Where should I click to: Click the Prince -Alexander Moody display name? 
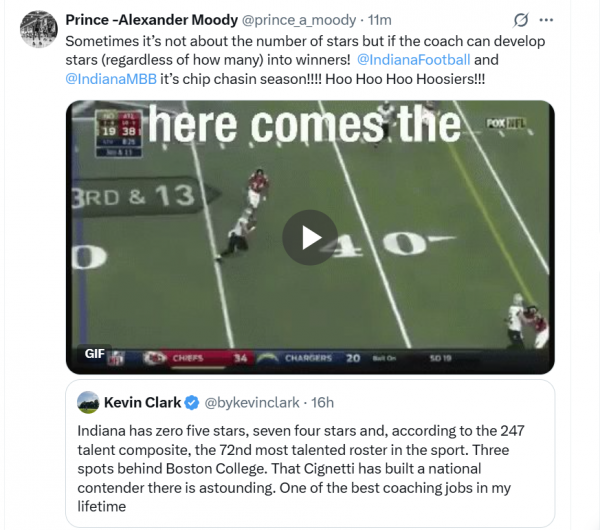coord(151,20)
